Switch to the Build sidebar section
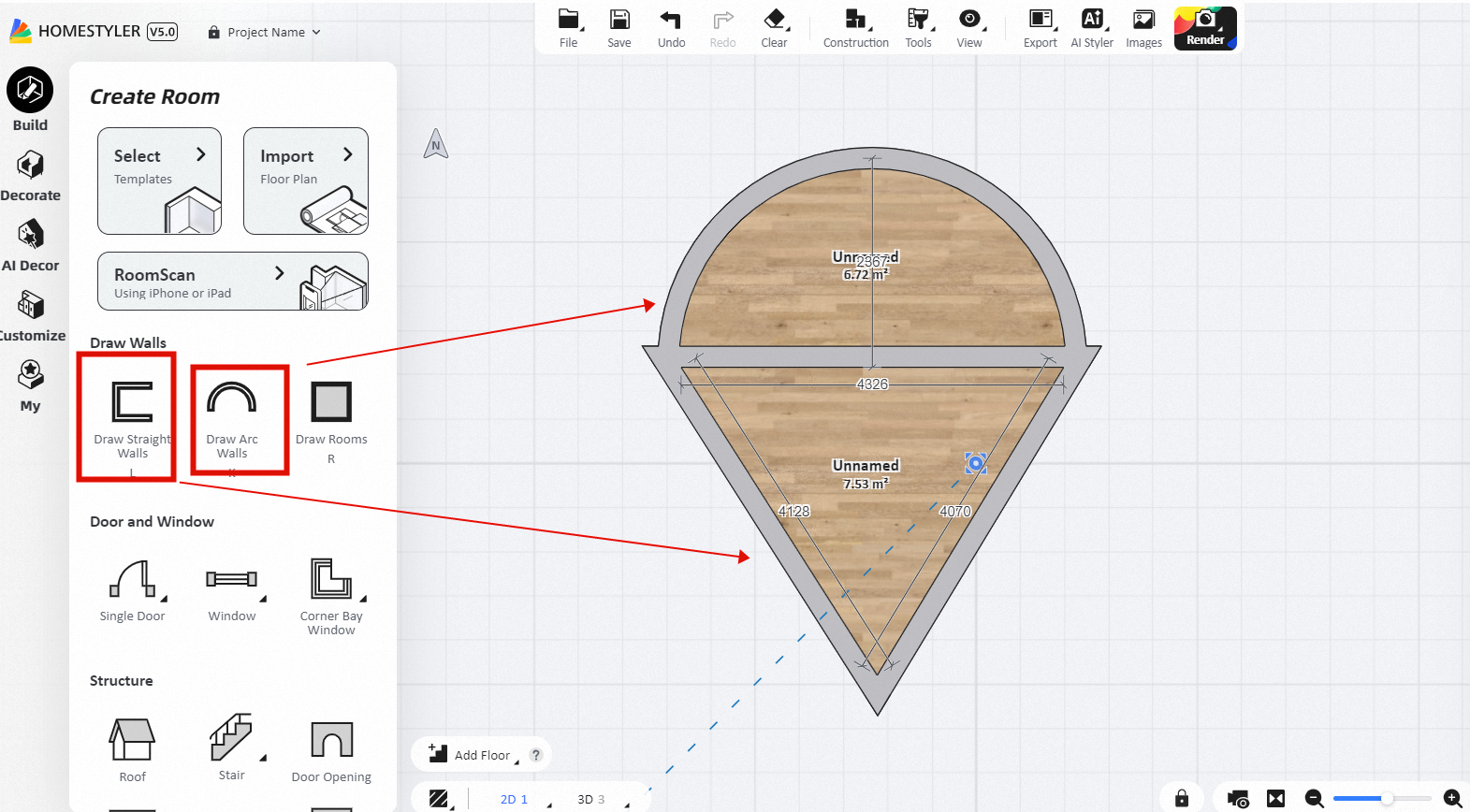 click(30, 99)
